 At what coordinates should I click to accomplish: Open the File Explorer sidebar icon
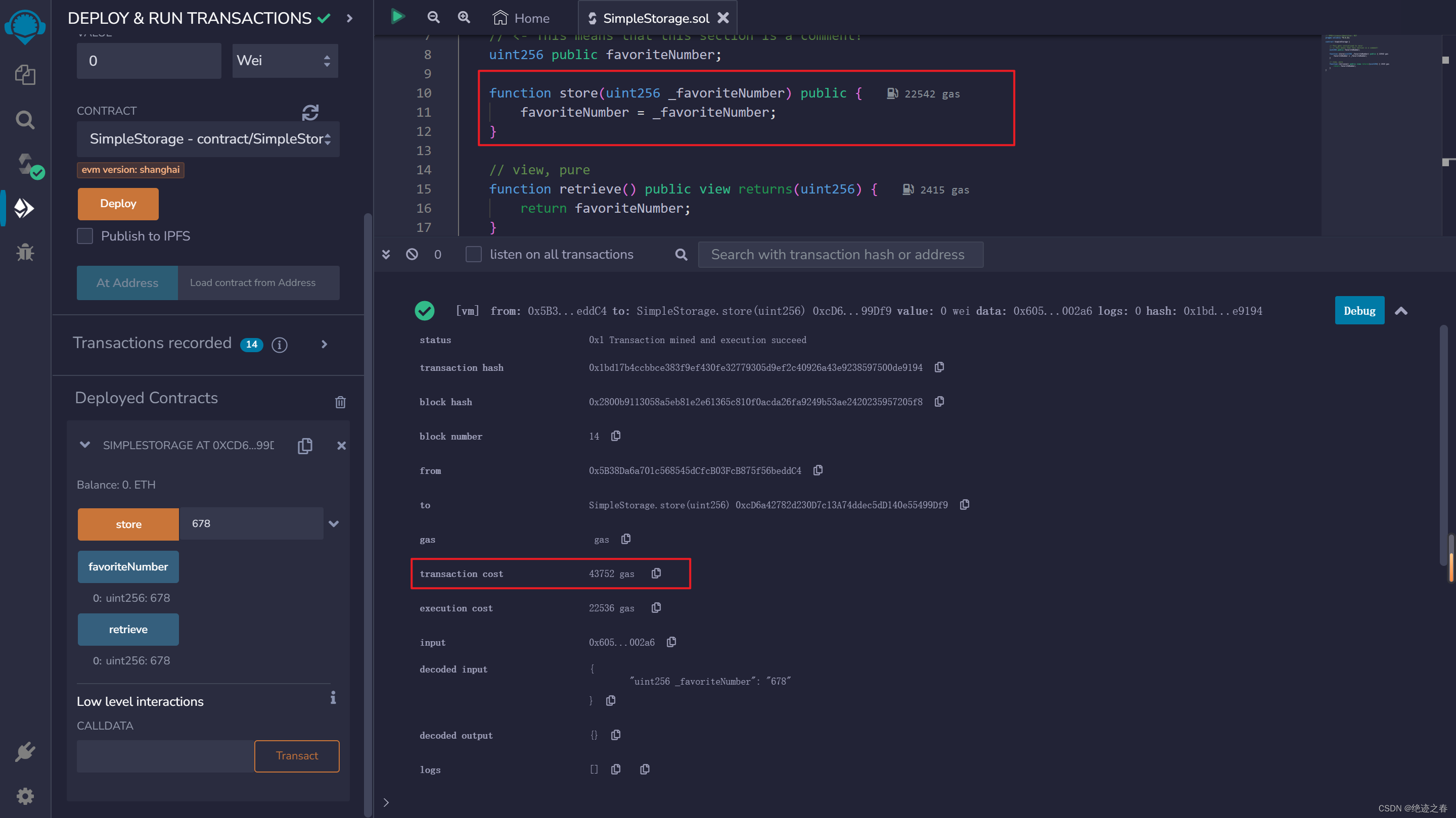(x=25, y=74)
